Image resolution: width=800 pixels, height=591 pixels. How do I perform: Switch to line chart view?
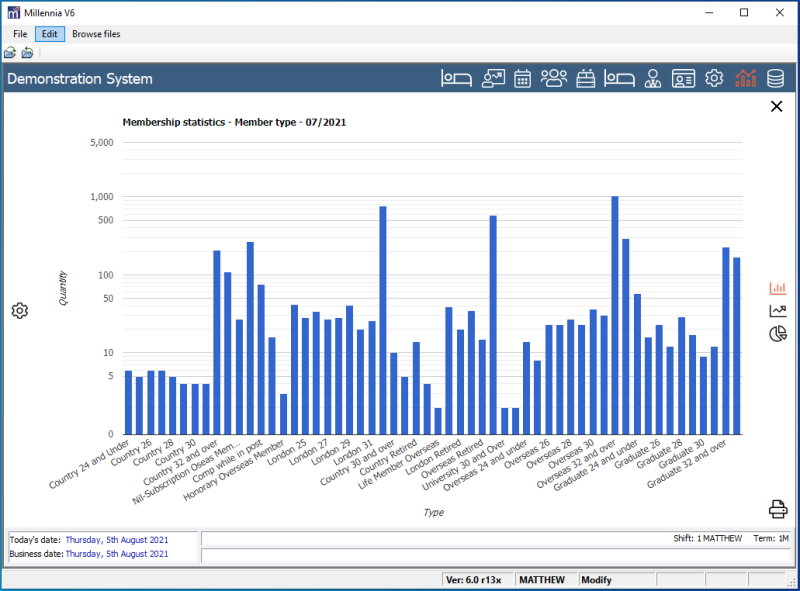[777, 311]
